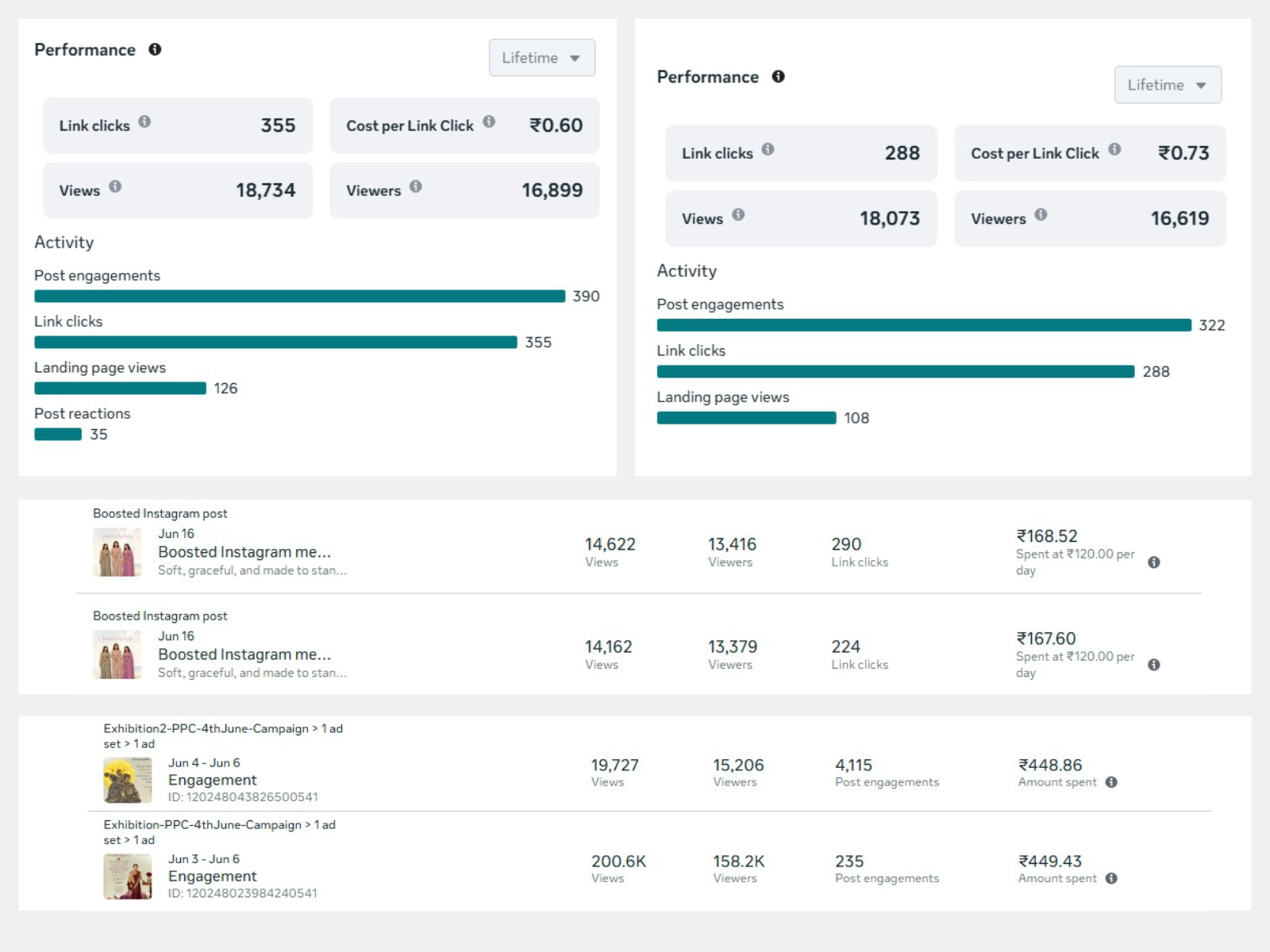Click the Link clicks bar showing 355

pyautogui.click(x=275, y=342)
